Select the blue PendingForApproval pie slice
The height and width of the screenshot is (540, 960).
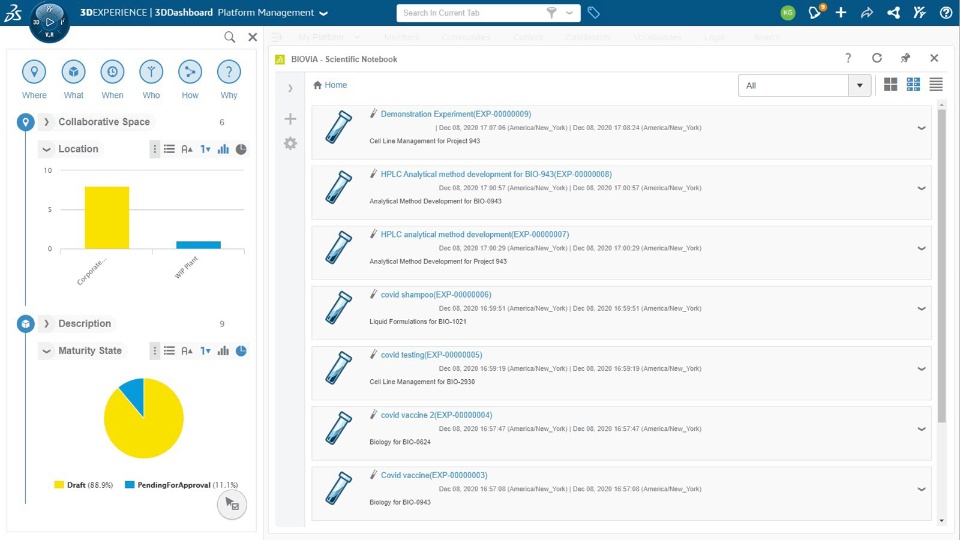[x=133, y=395]
